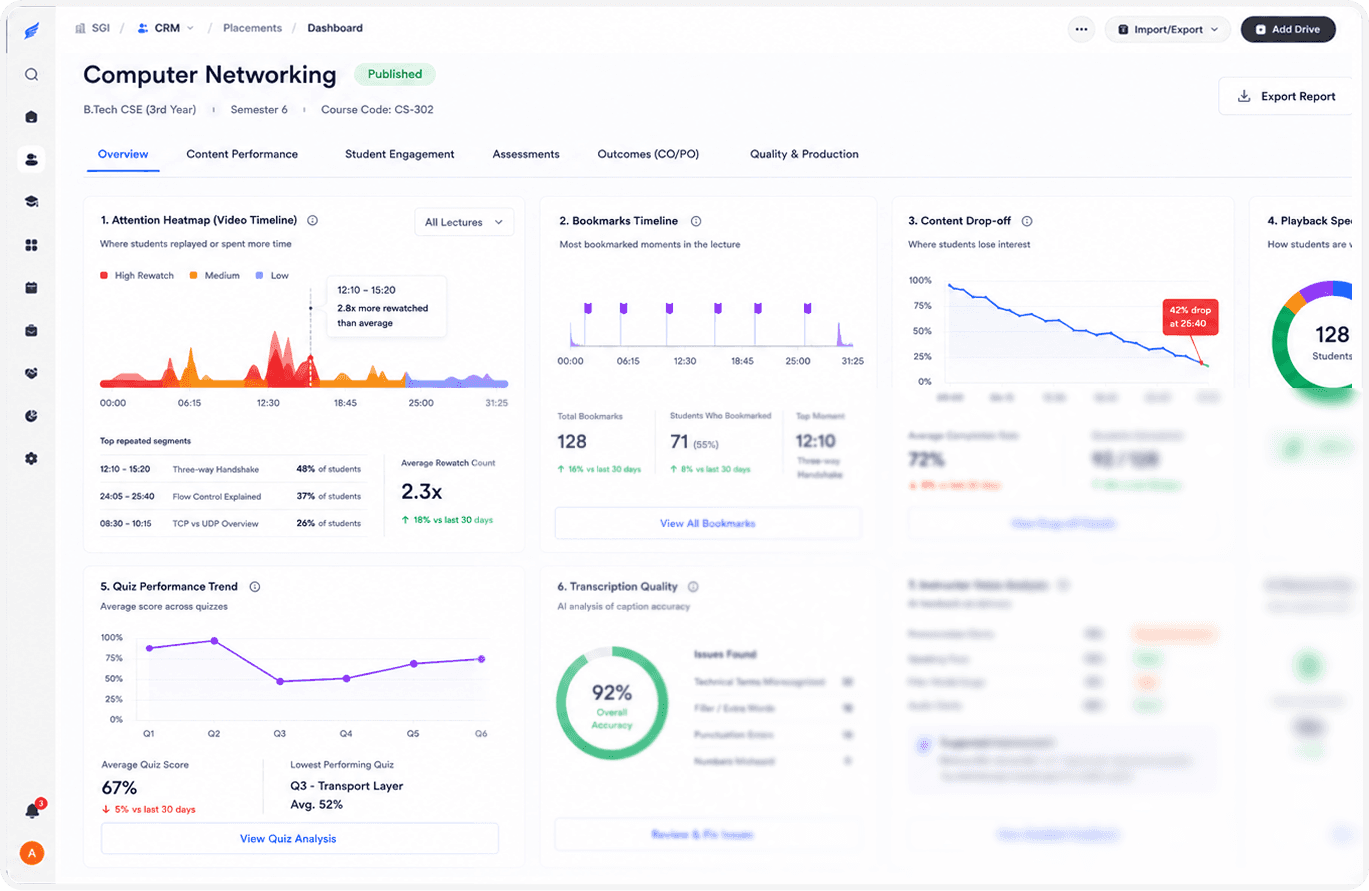Click the Export Report button
This screenshot has height=891, width=1369.
1286,96
